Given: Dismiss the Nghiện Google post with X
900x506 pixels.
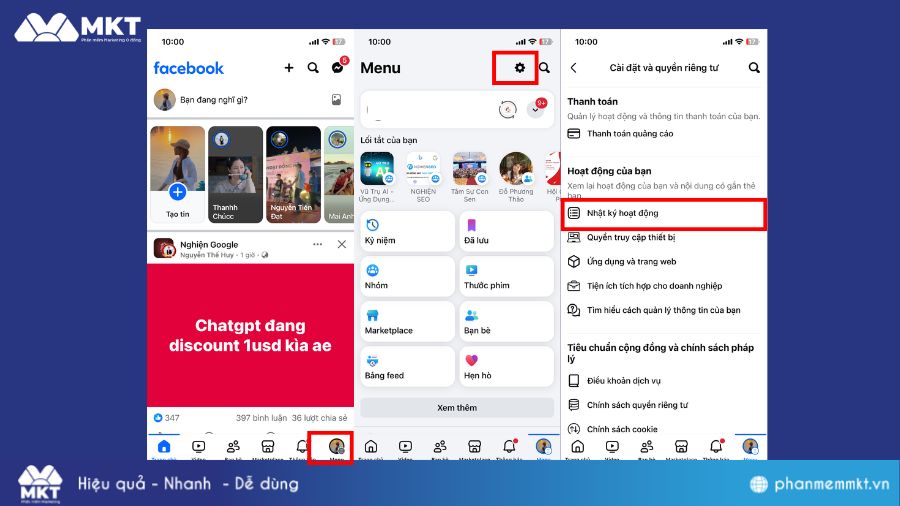Looking at the screenshot, I should (342, 244).
